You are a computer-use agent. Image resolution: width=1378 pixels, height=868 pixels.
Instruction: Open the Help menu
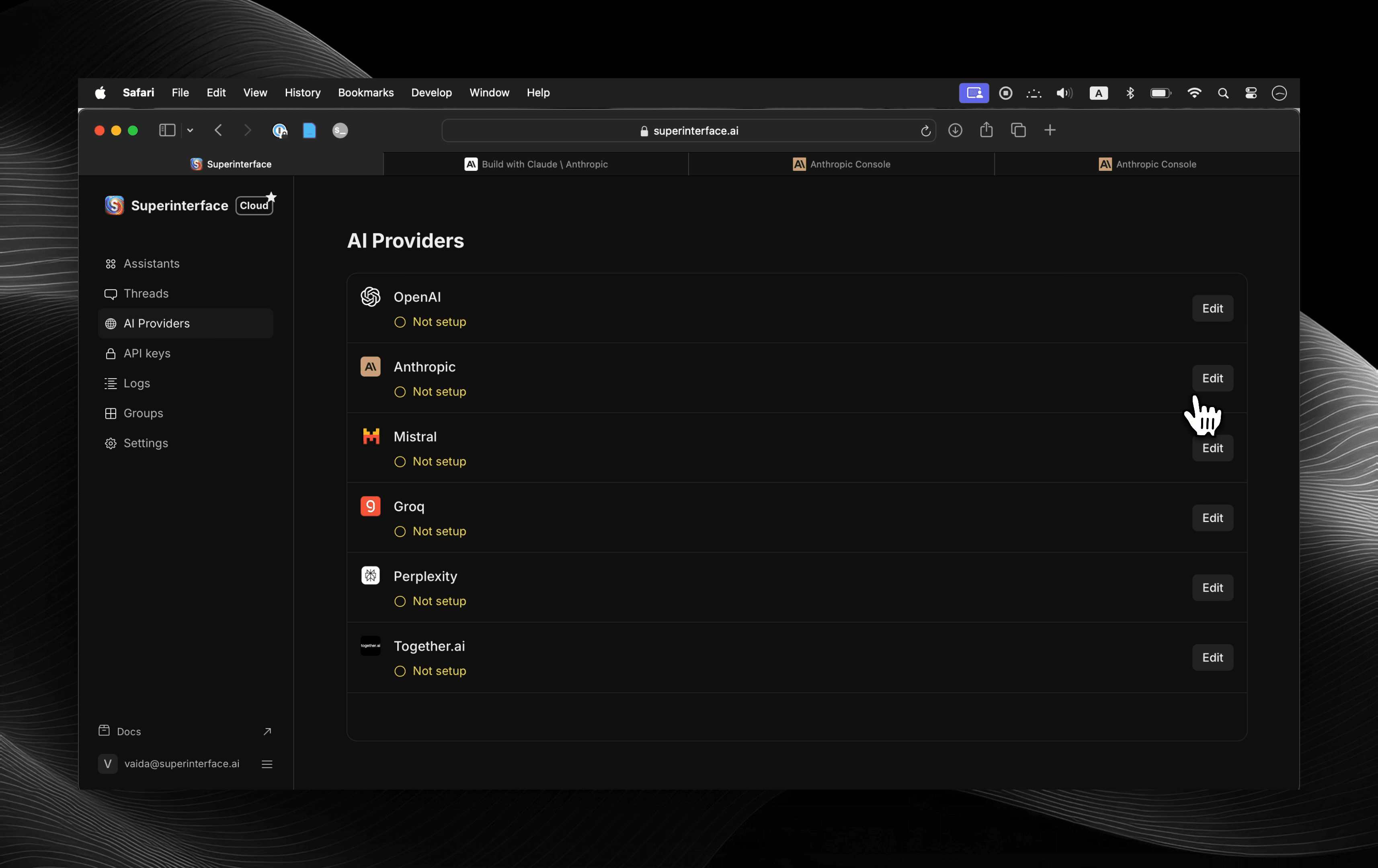pos(538,93)
